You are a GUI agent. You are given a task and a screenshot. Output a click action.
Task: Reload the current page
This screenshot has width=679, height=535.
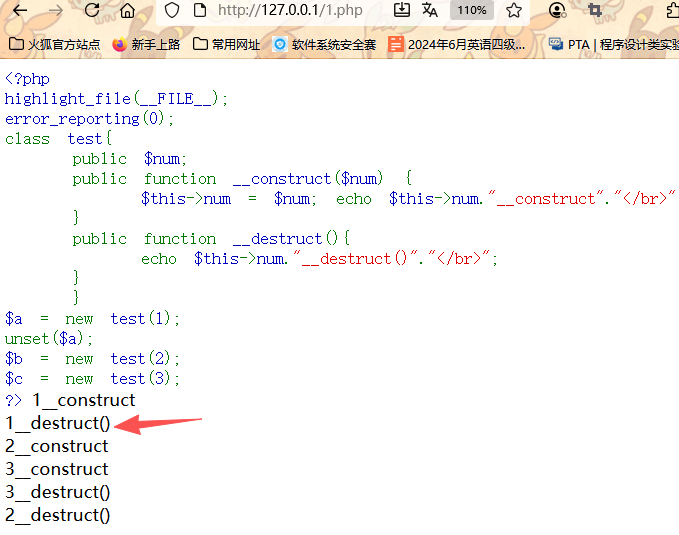92,11
